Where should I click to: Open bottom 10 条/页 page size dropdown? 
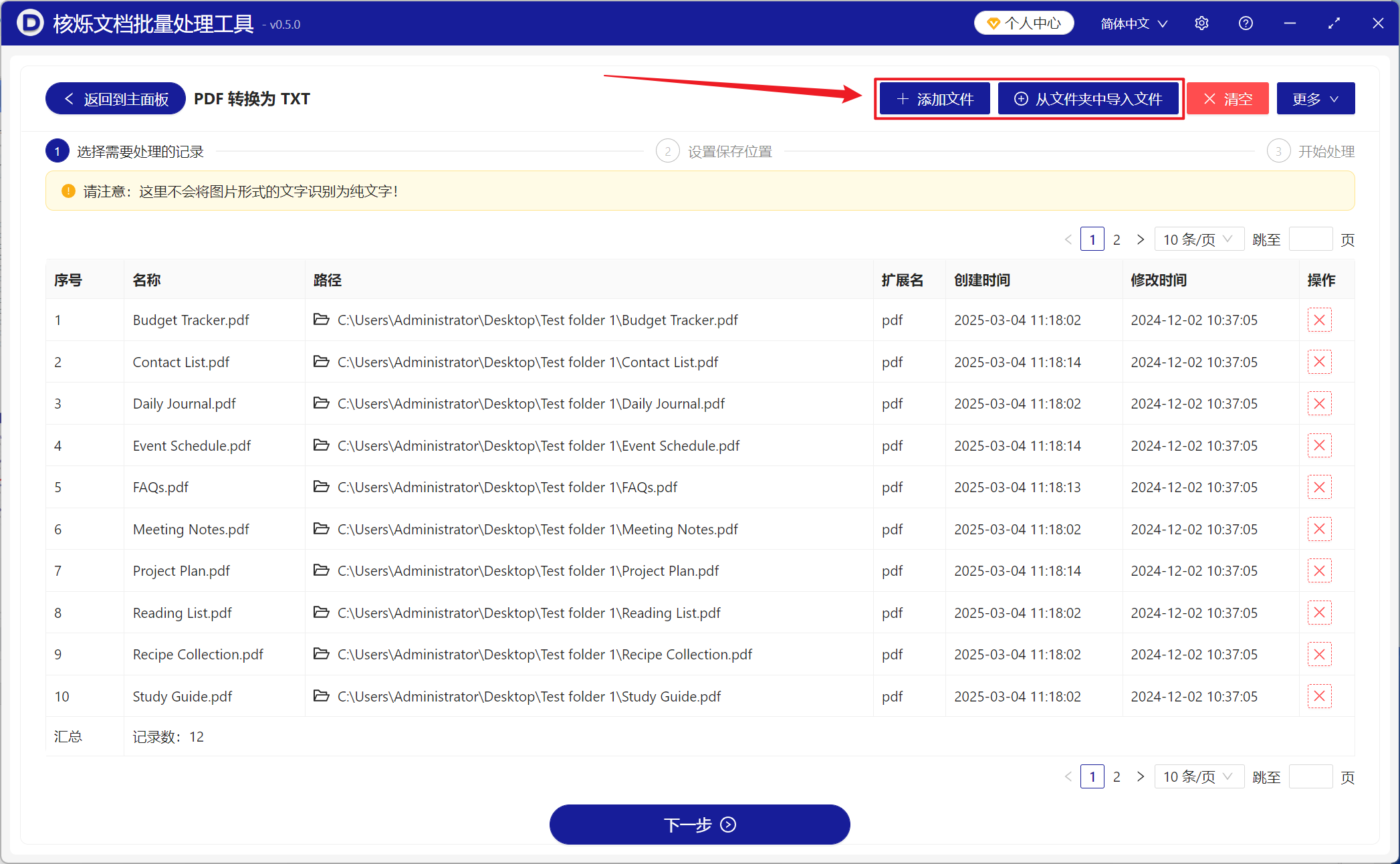click(1199, 776)
